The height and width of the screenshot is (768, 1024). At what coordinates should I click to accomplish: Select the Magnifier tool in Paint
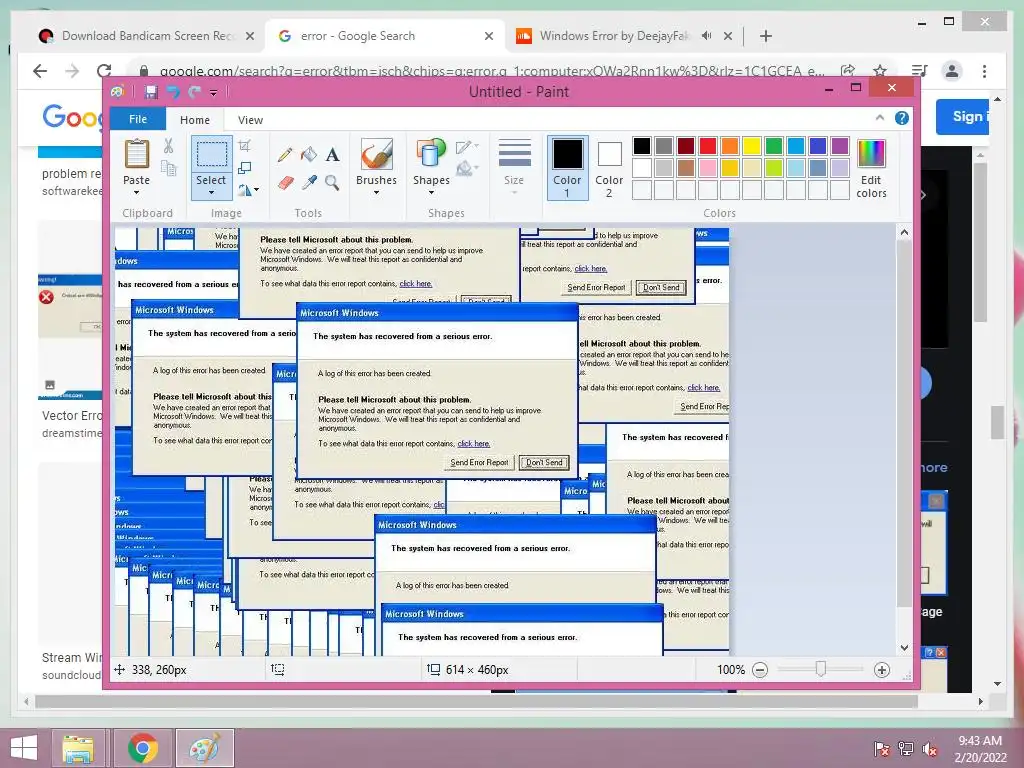point(332,182)
